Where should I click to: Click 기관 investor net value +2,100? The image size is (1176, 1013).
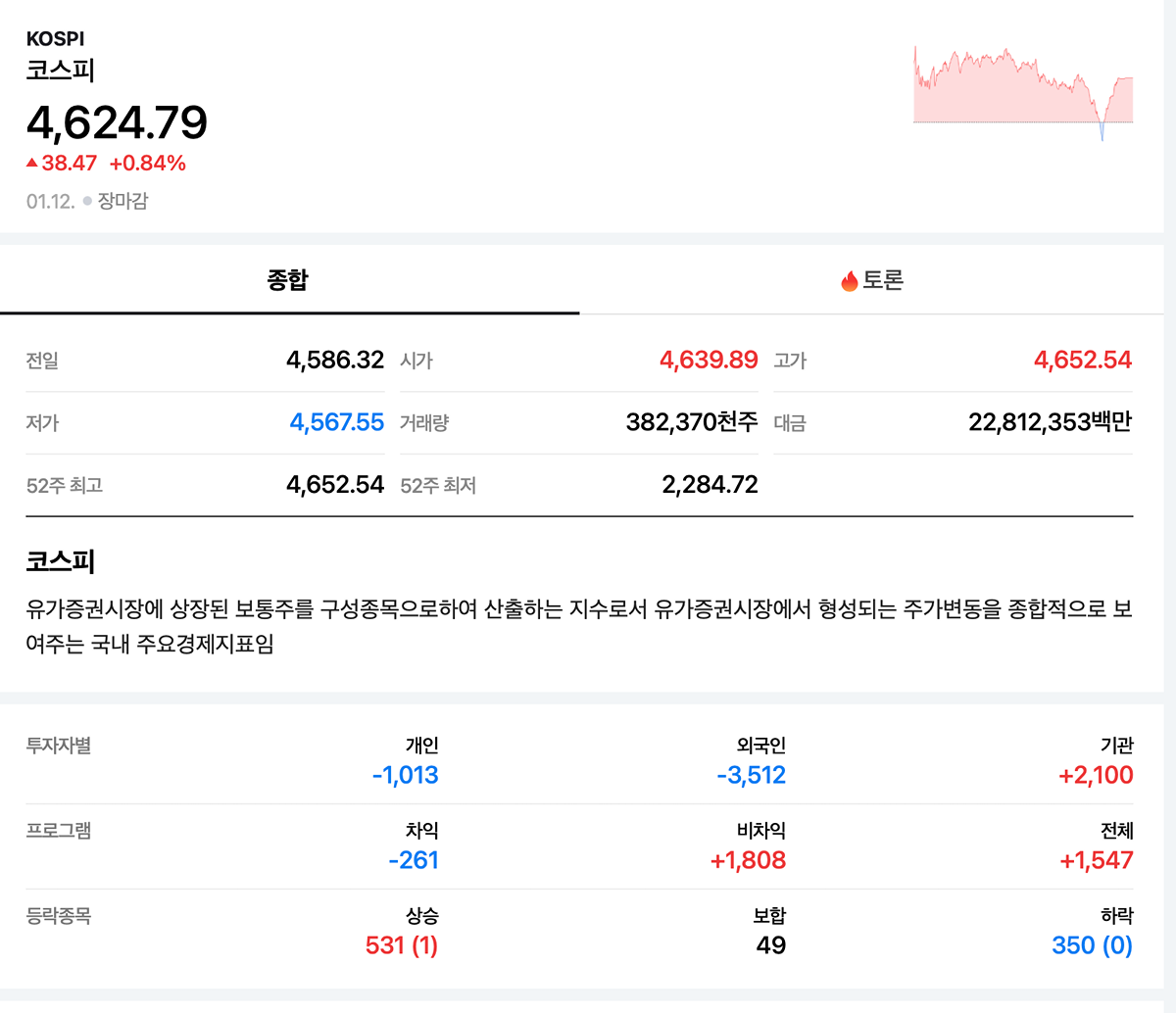pyautogui.click(x=1096, y=775)
